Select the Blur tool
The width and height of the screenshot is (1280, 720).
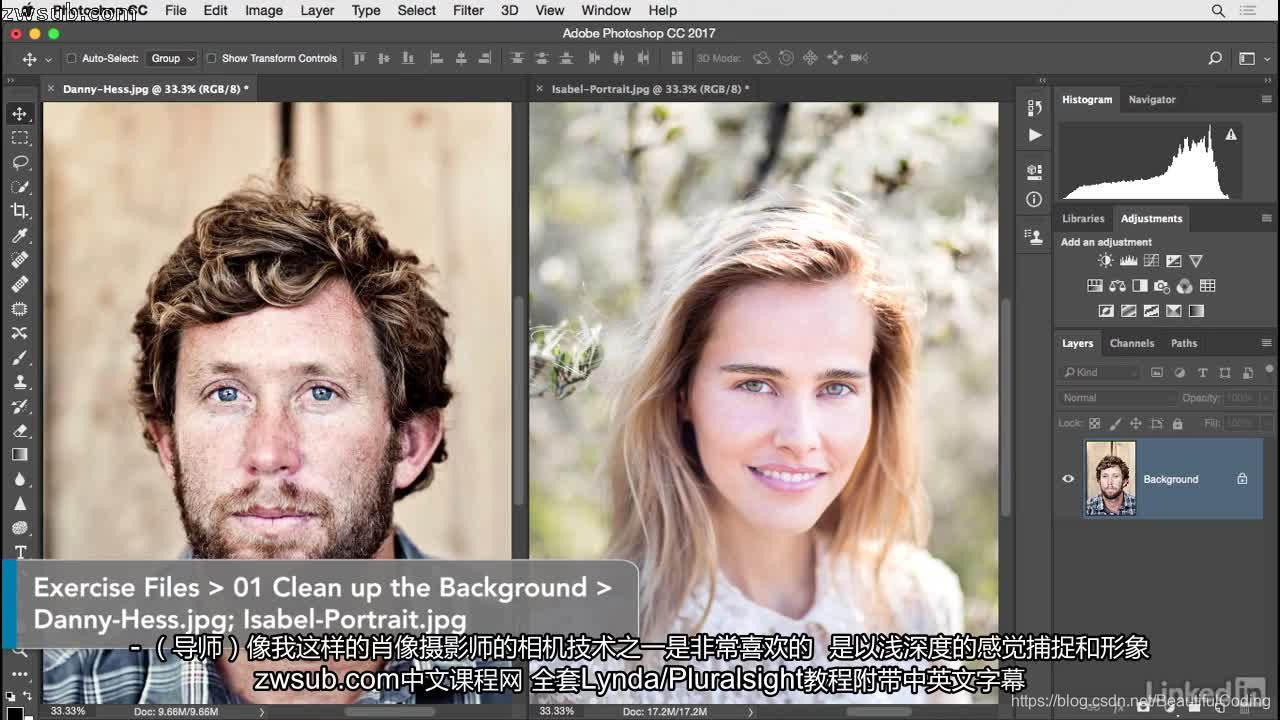pyautogui.click(x=20, y=479)
